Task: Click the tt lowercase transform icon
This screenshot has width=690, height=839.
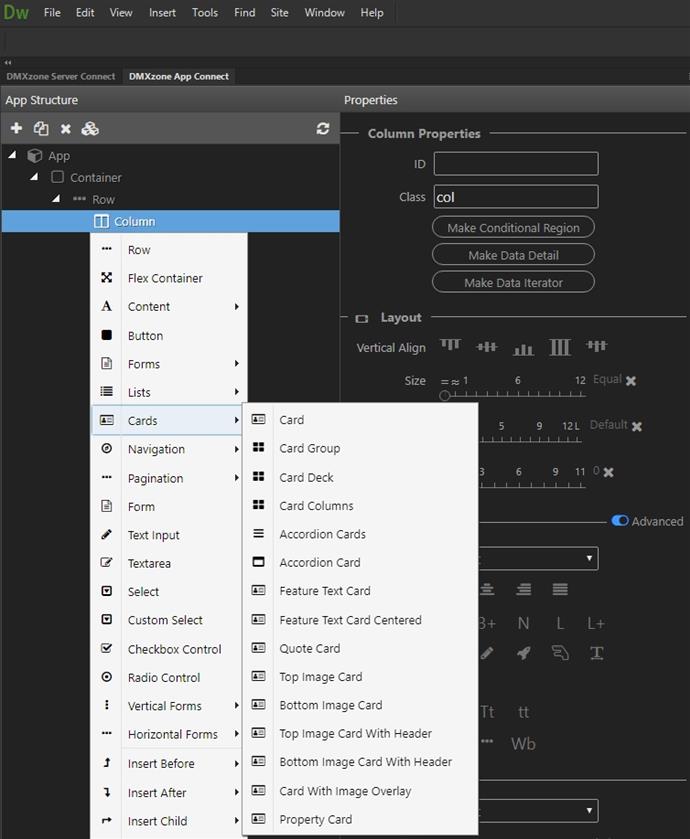Action: (x=523, y=712)
